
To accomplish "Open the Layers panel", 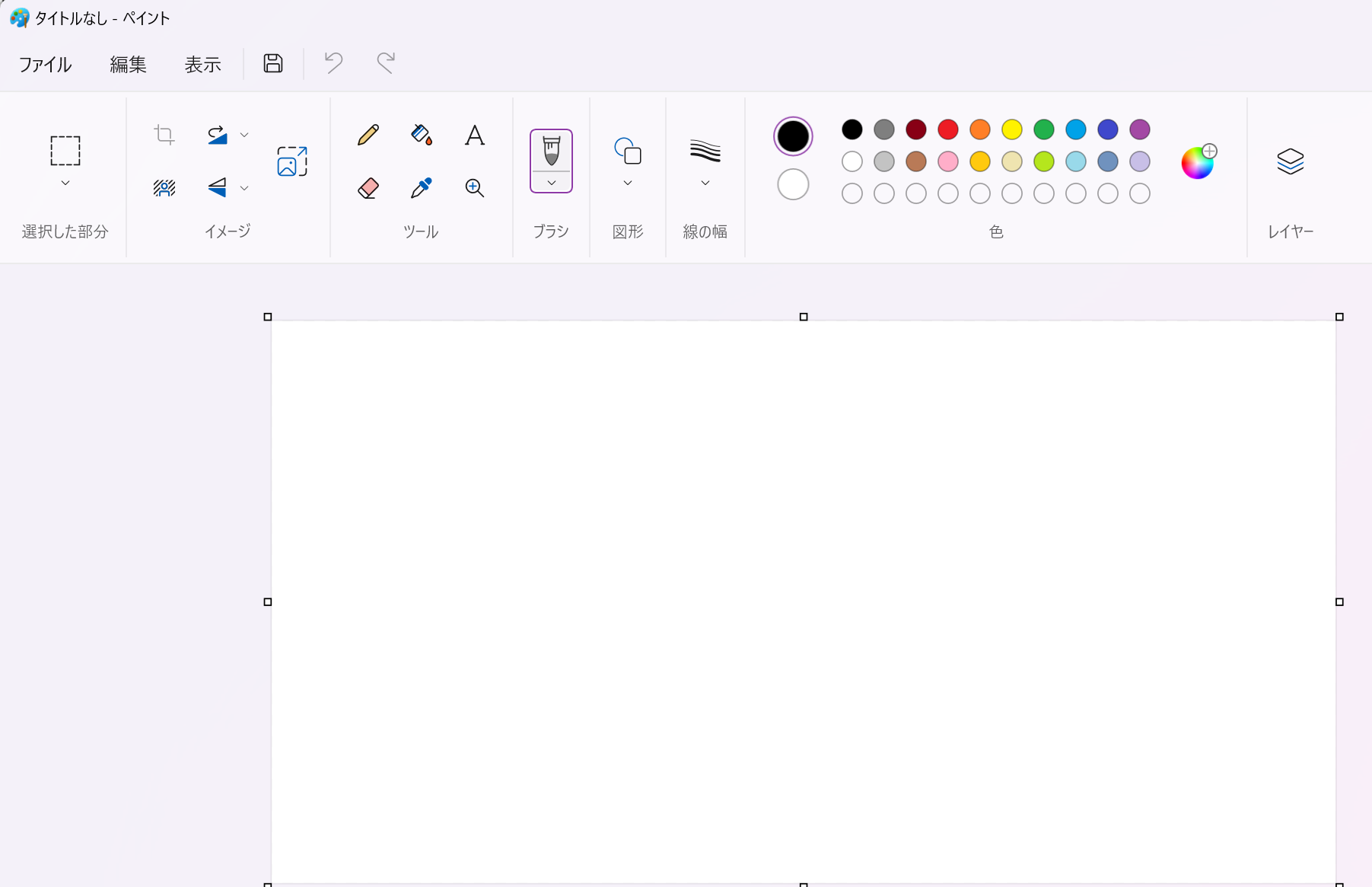I will click(x=1290, y=161).
